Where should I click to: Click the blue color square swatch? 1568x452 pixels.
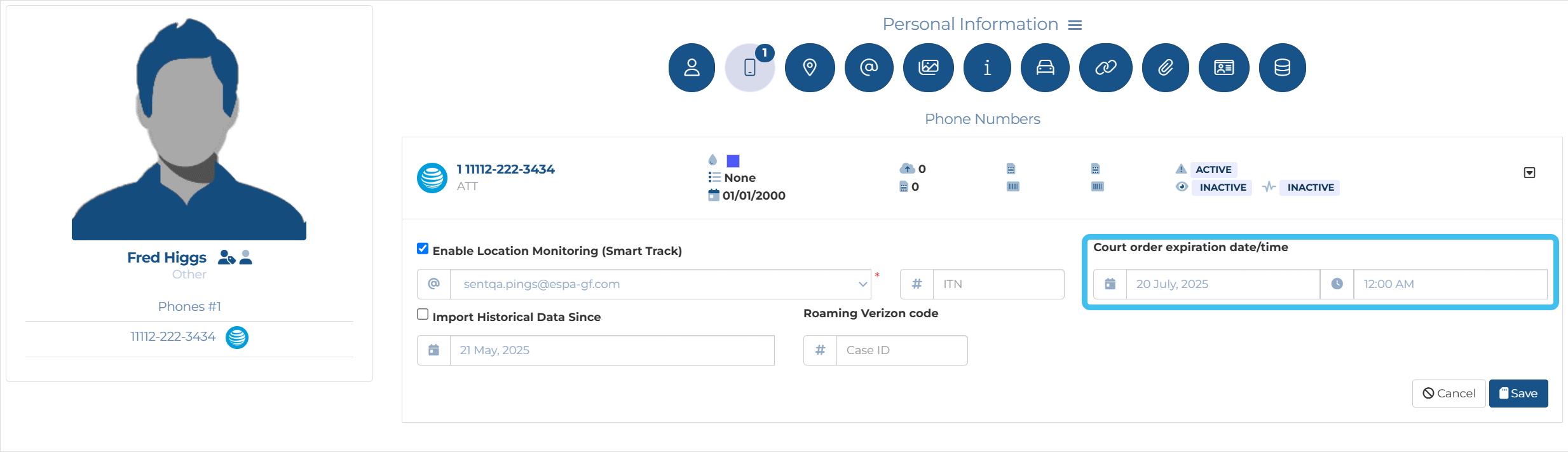(733, 161)
